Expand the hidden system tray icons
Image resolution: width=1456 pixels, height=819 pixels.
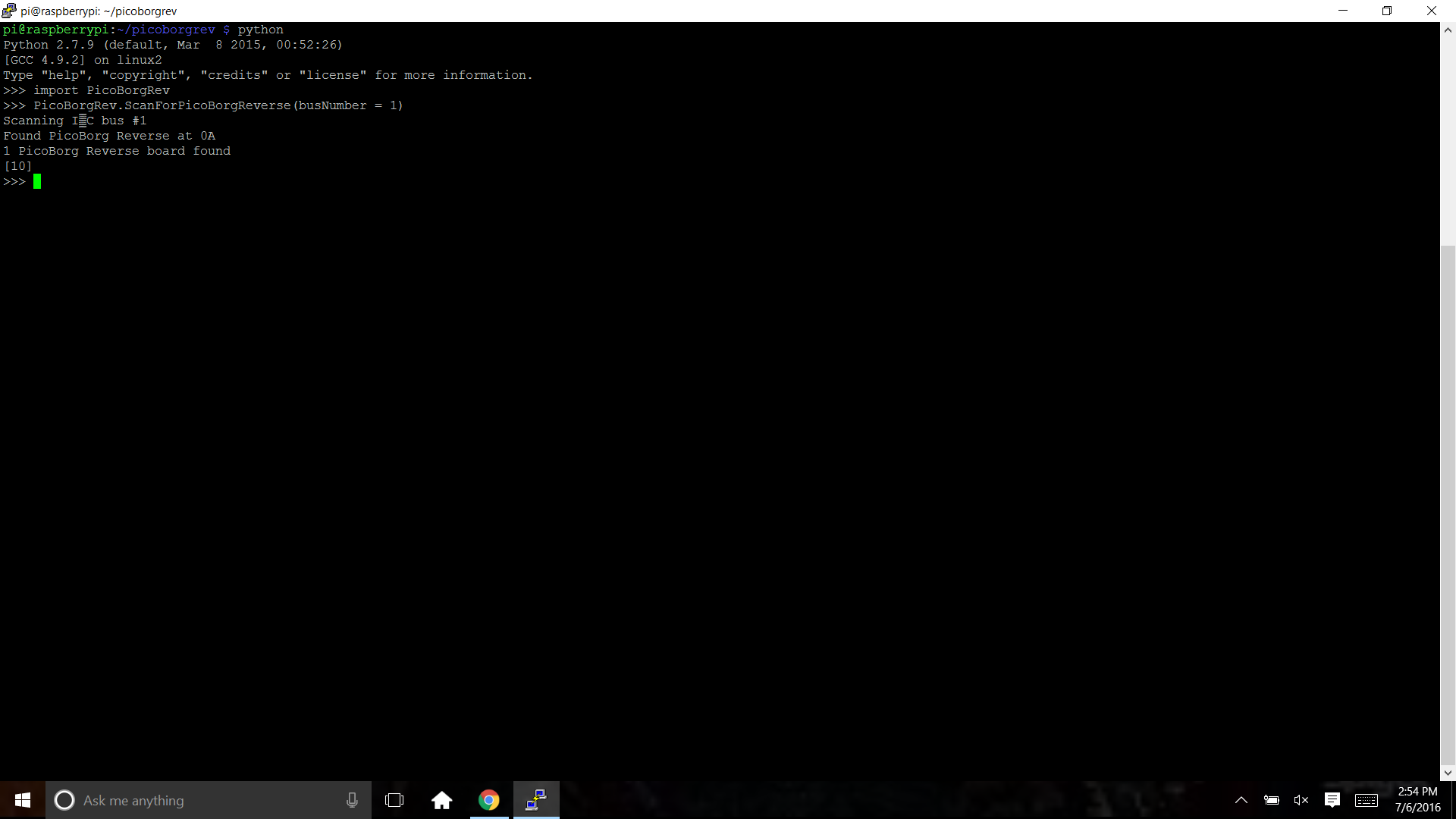pyautogui.click(x=1241, y=800)
